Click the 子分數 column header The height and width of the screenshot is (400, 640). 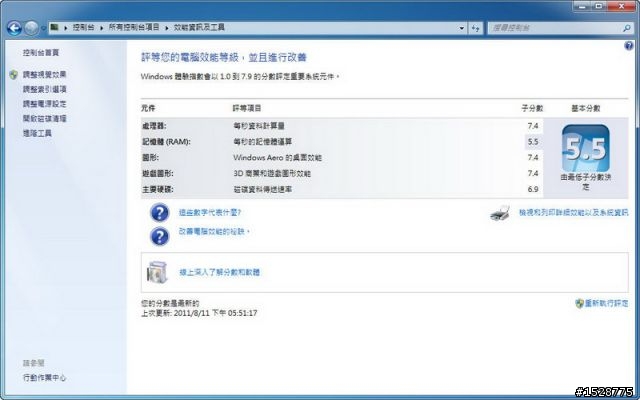click(532, 108)
